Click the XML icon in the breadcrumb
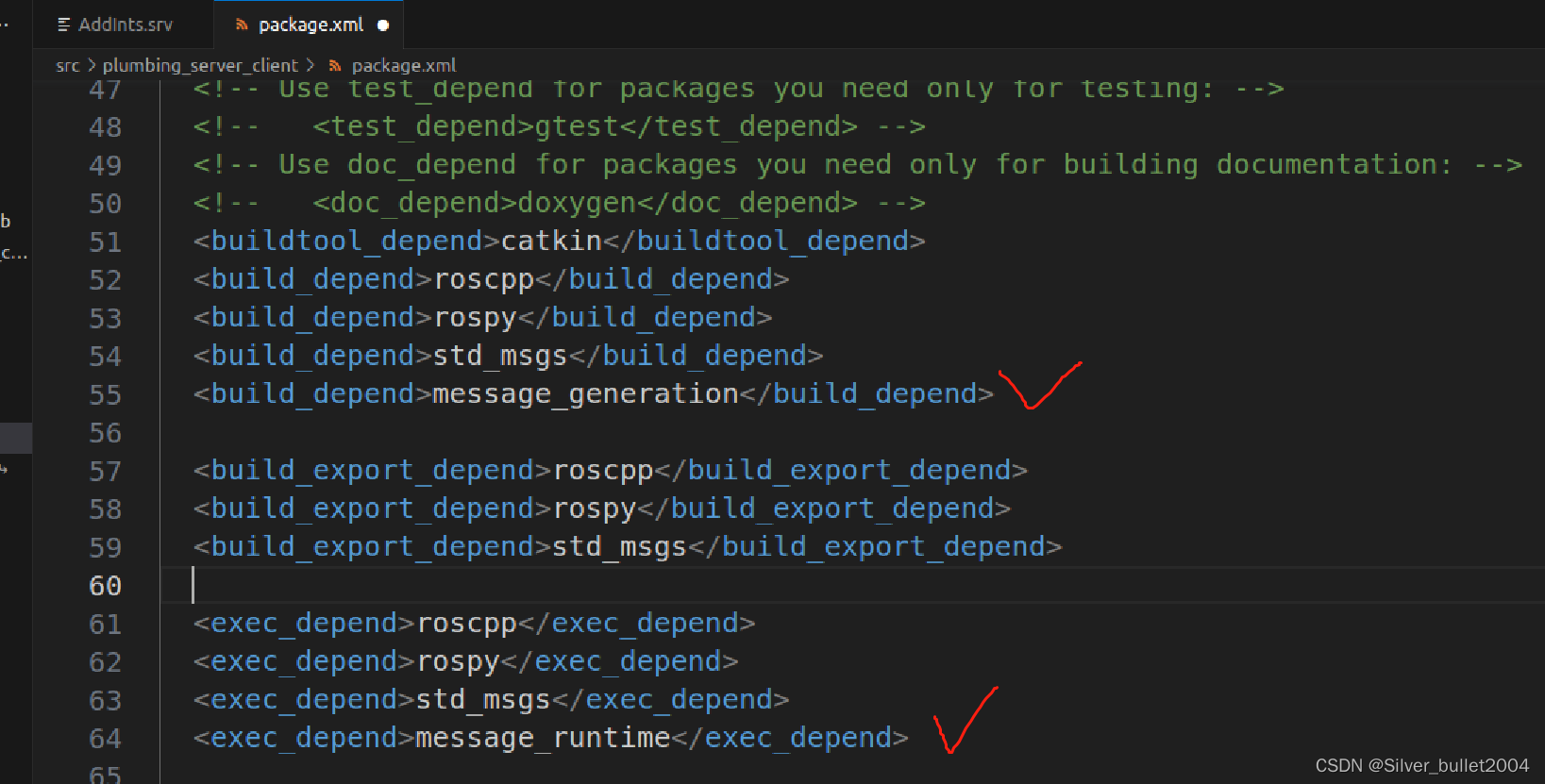 point(335,66)
